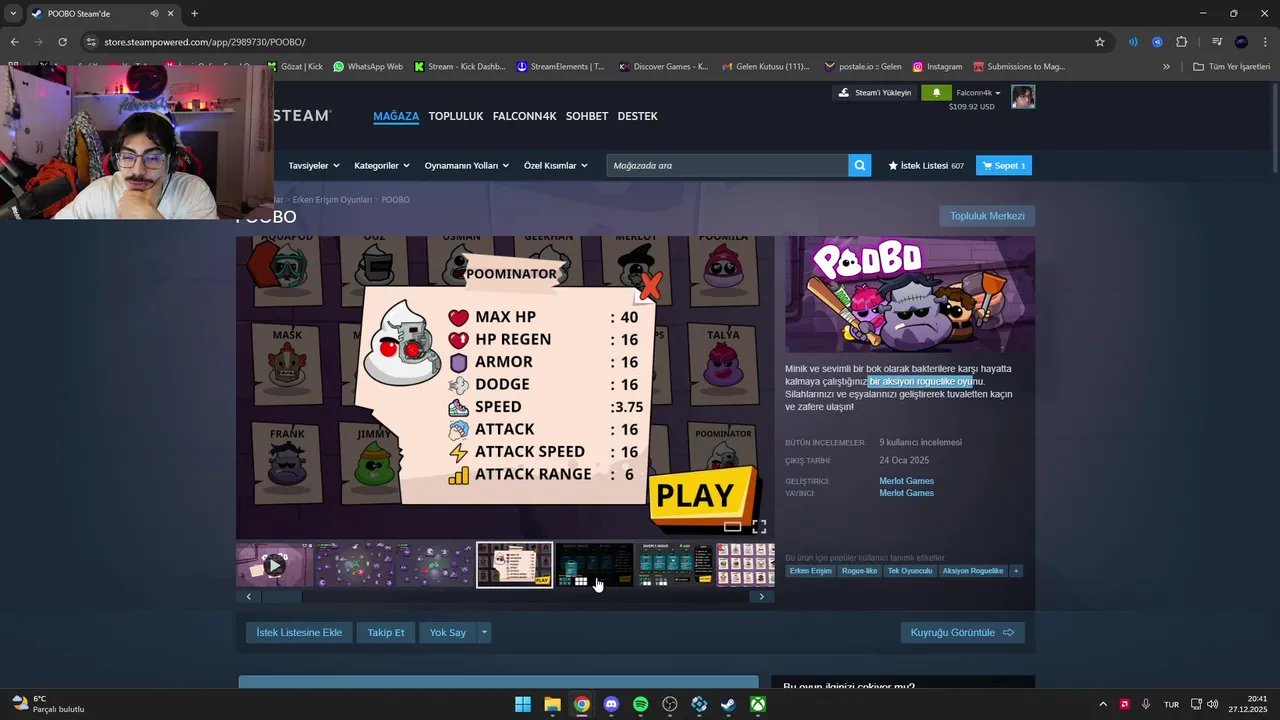Screen dimensions: 1280x720
Task: Click İstek Listesine Ekle button
Action: 299,632
